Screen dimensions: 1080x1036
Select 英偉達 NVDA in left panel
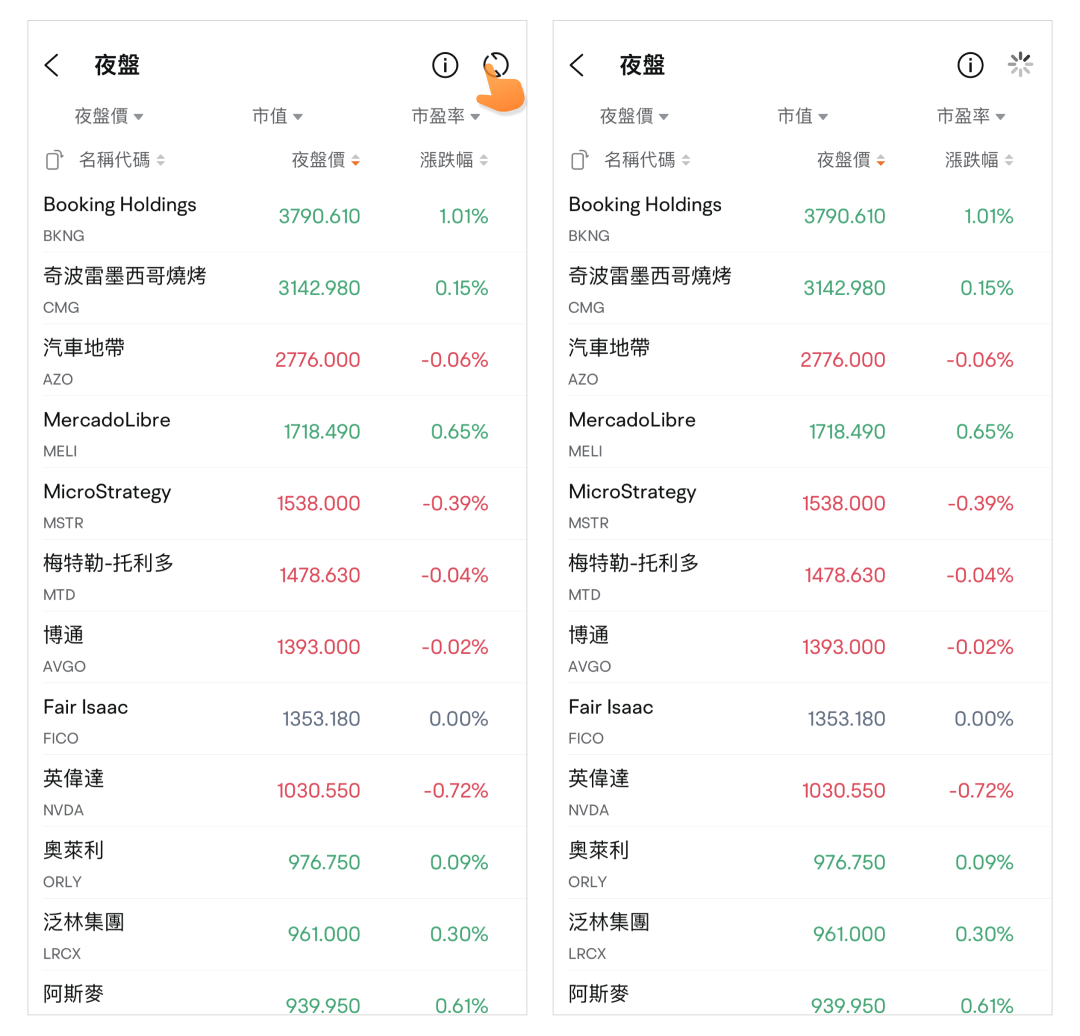pos(74,791)
